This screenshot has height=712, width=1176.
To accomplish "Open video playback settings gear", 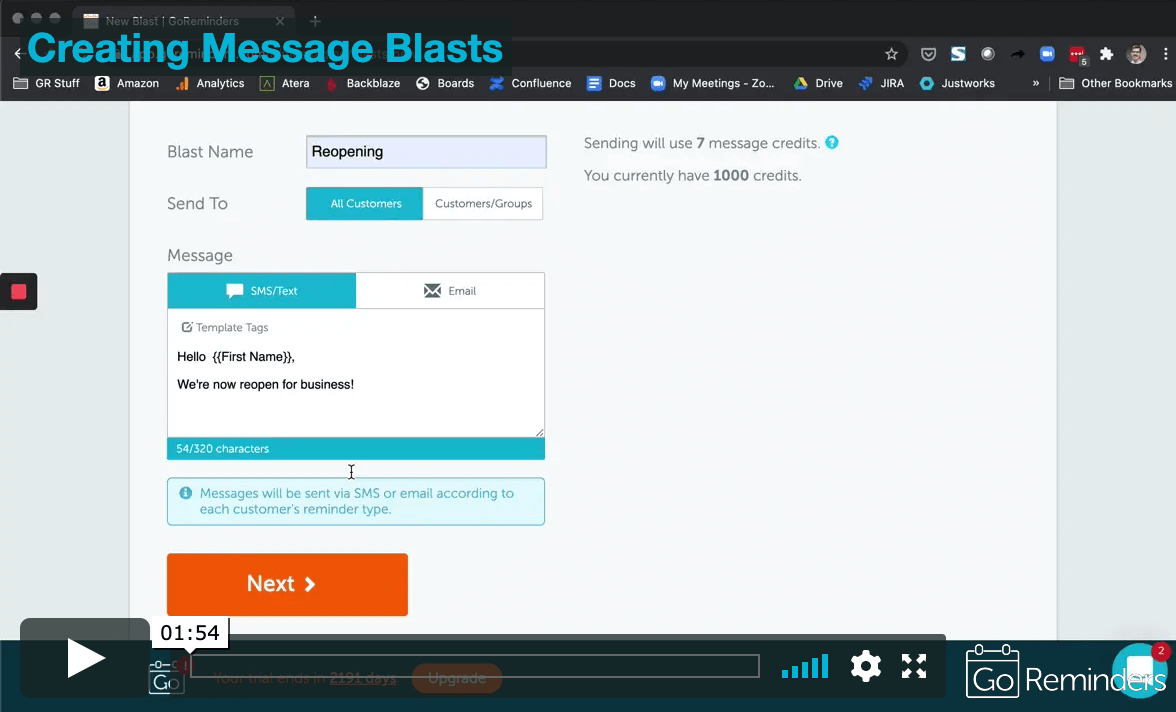I will (x=866, y=666).
